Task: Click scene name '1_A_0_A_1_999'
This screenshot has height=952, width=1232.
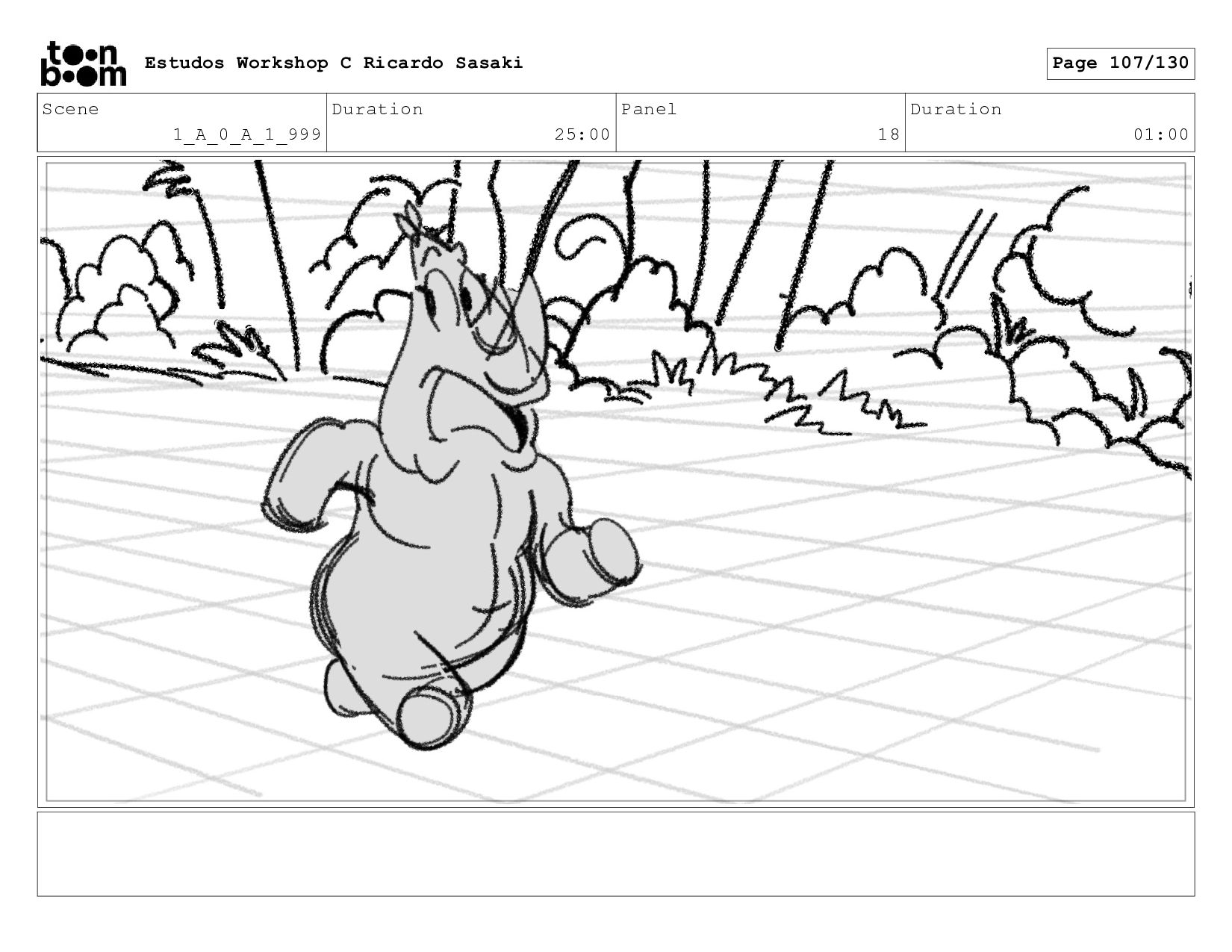Action: pyautogui.click(x=247, y=134)
